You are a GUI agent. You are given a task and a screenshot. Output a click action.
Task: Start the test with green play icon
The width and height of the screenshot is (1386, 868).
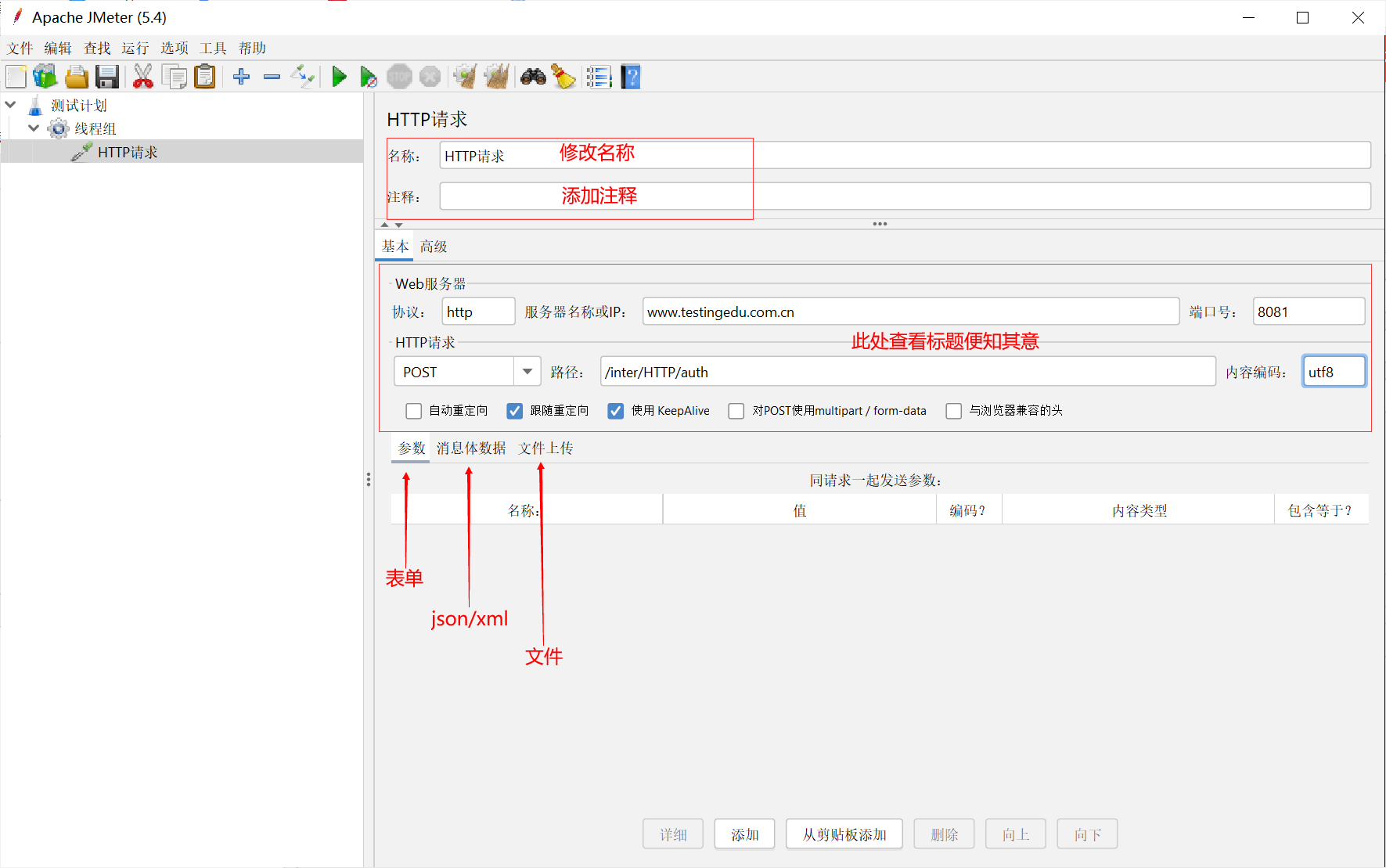point(339,77)
